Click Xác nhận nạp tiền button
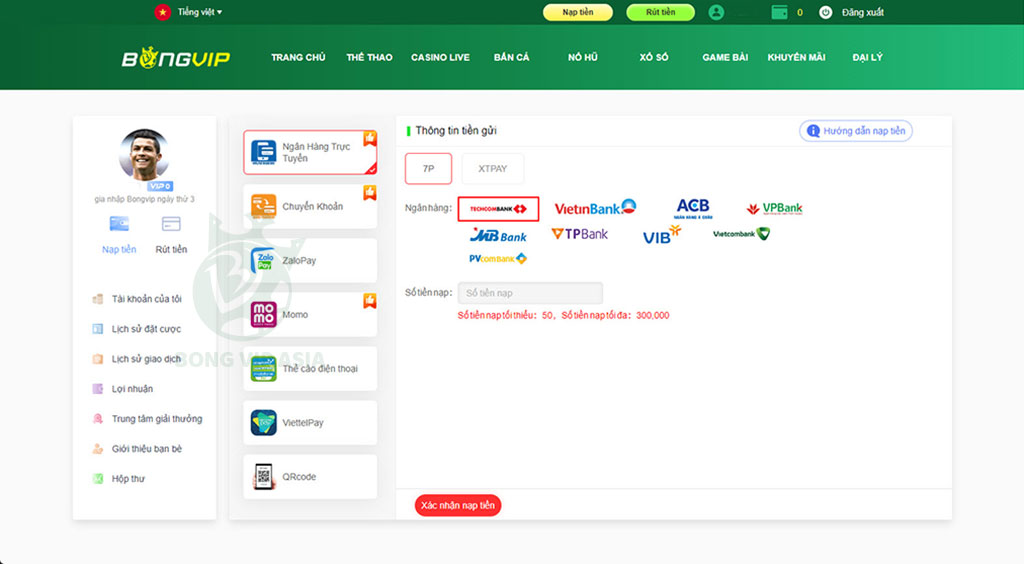The width and height of the screenshot is (1024, 564). point(458,505)
